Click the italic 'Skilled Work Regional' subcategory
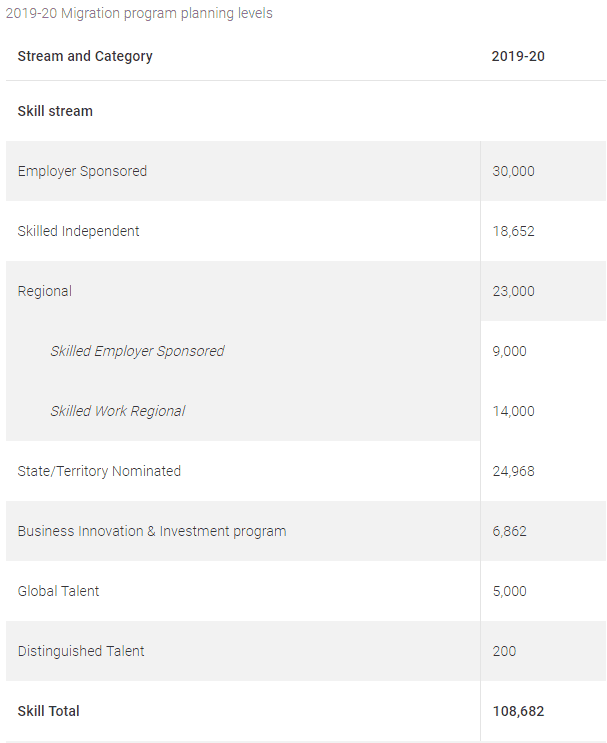 [x=118, y=411]
